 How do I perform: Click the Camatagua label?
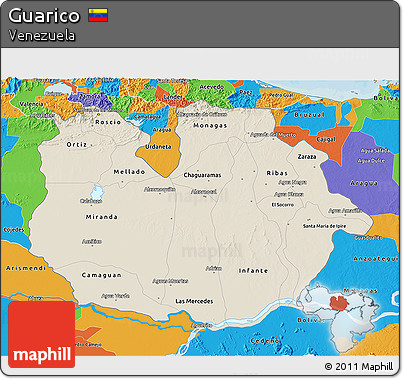(x=147, y=117)
